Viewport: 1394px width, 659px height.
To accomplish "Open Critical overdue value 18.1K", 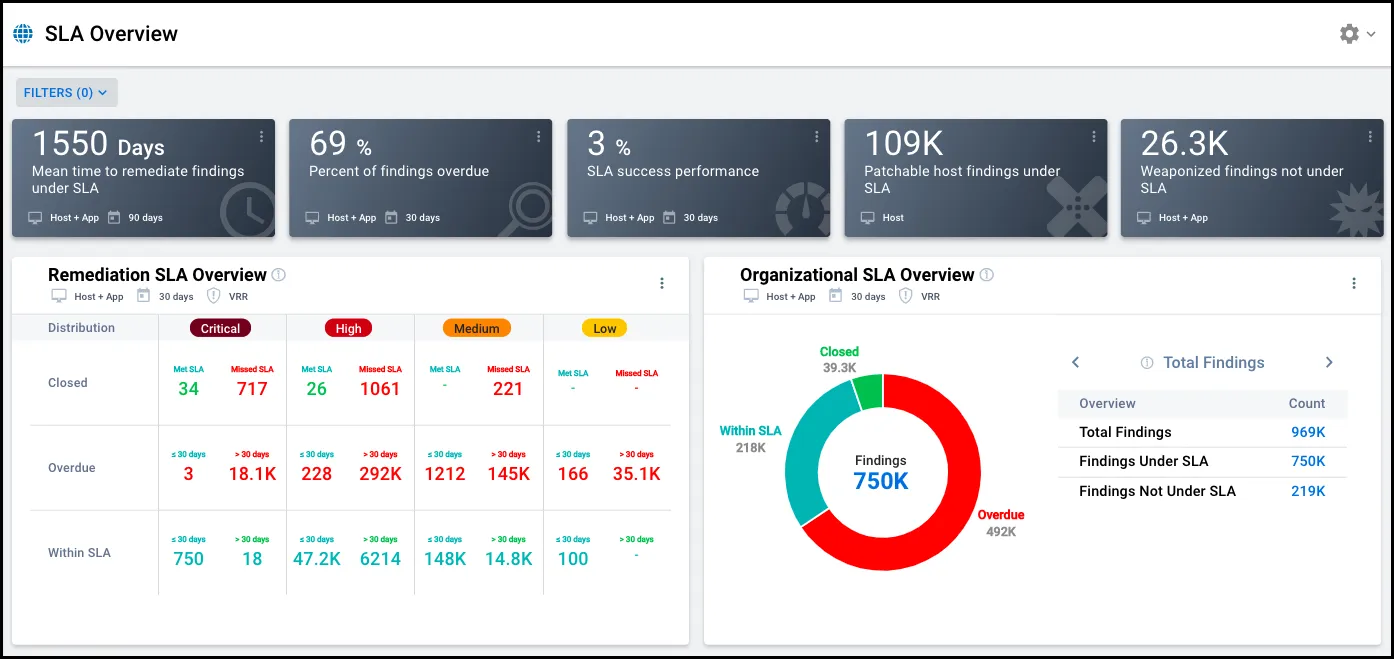I will coord(252,474).
